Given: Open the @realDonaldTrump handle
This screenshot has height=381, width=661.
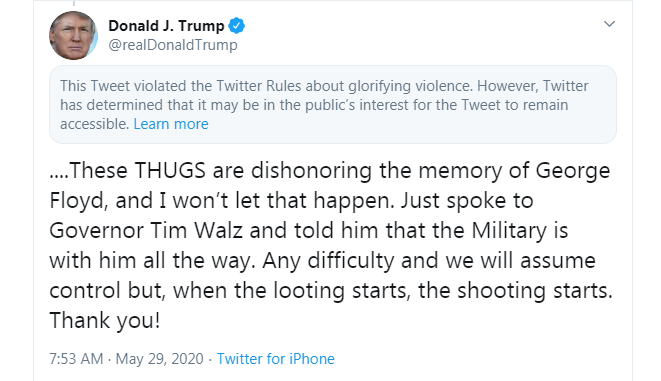Looking at the screenshot, I should (x=173, y=45).
